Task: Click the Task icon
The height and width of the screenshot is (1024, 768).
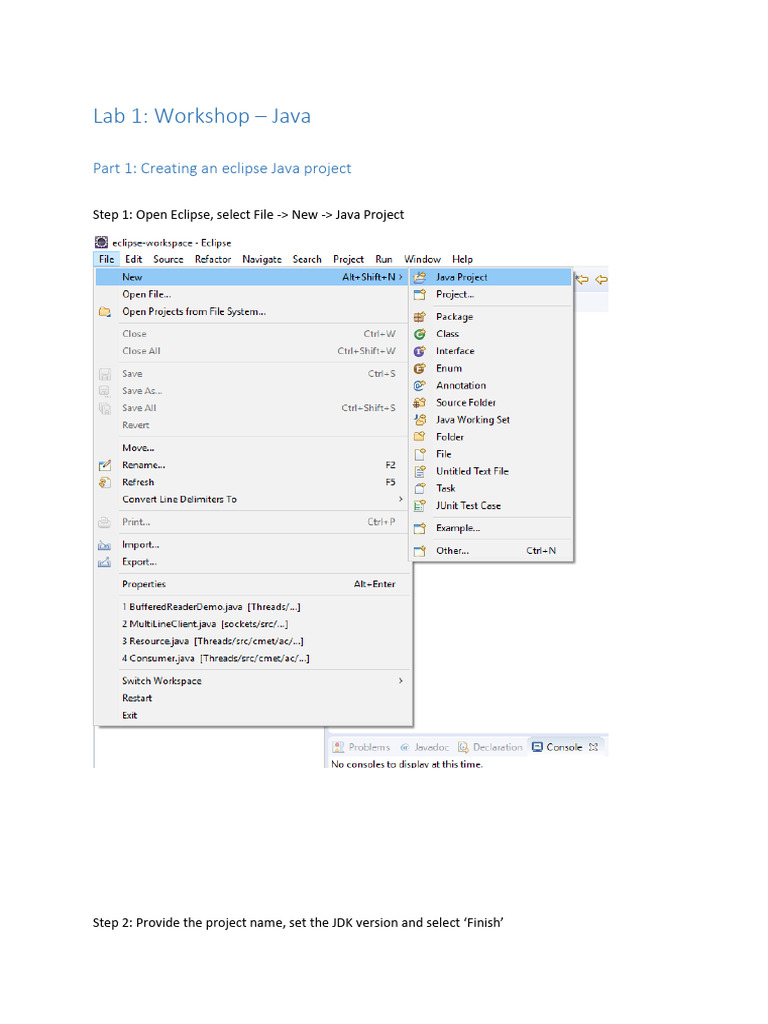Action: point(420,488)
